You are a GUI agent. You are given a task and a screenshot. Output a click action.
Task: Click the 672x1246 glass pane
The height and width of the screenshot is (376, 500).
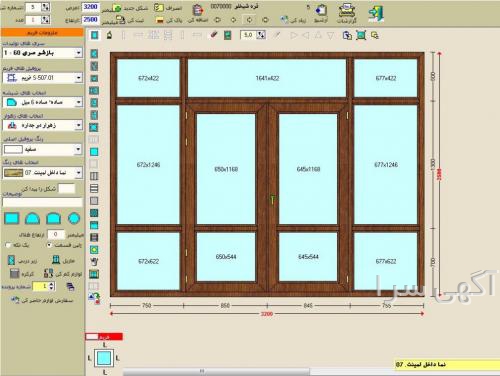[148, 165]
